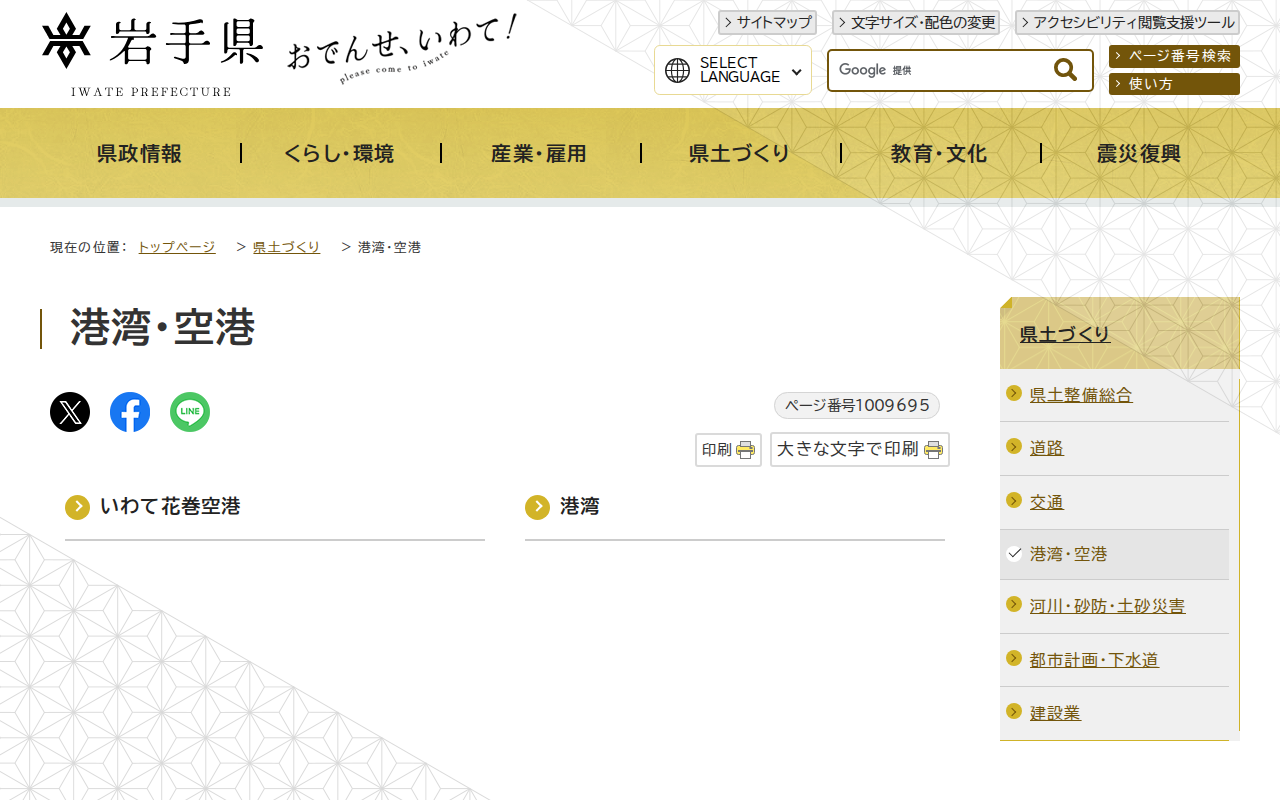Click the Iwate Prefecture crest logo
Image resolution: width=1280 pixels, height=800 pixels.
coord(67,41)
